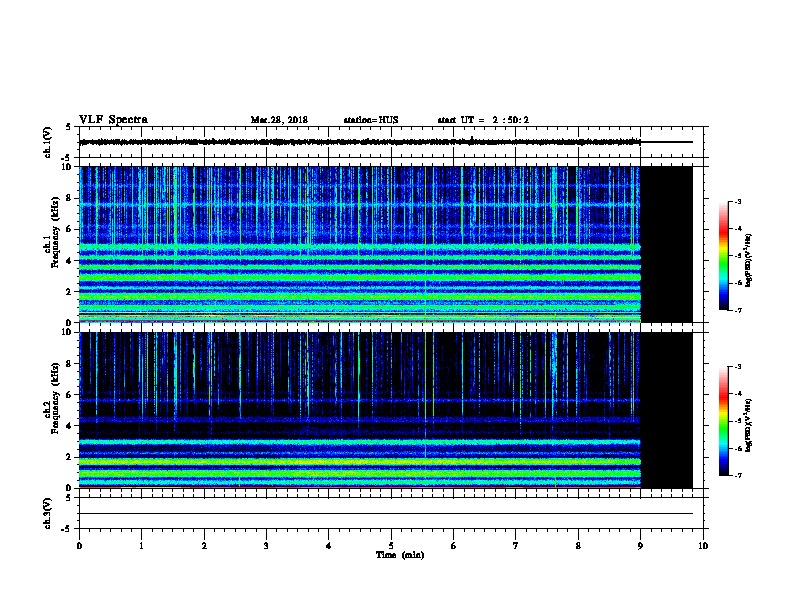The height and width of the screenshot is (612, 792).
Task: Click the ch.2 spectrogram panel
Action: click(386, 410)
